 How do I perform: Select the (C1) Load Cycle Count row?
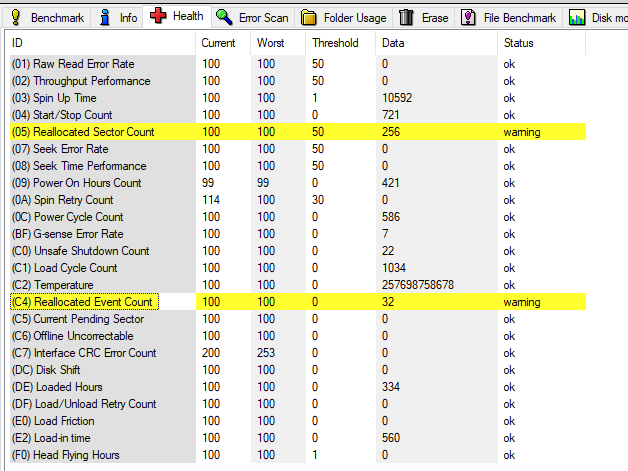pos(298,268)
